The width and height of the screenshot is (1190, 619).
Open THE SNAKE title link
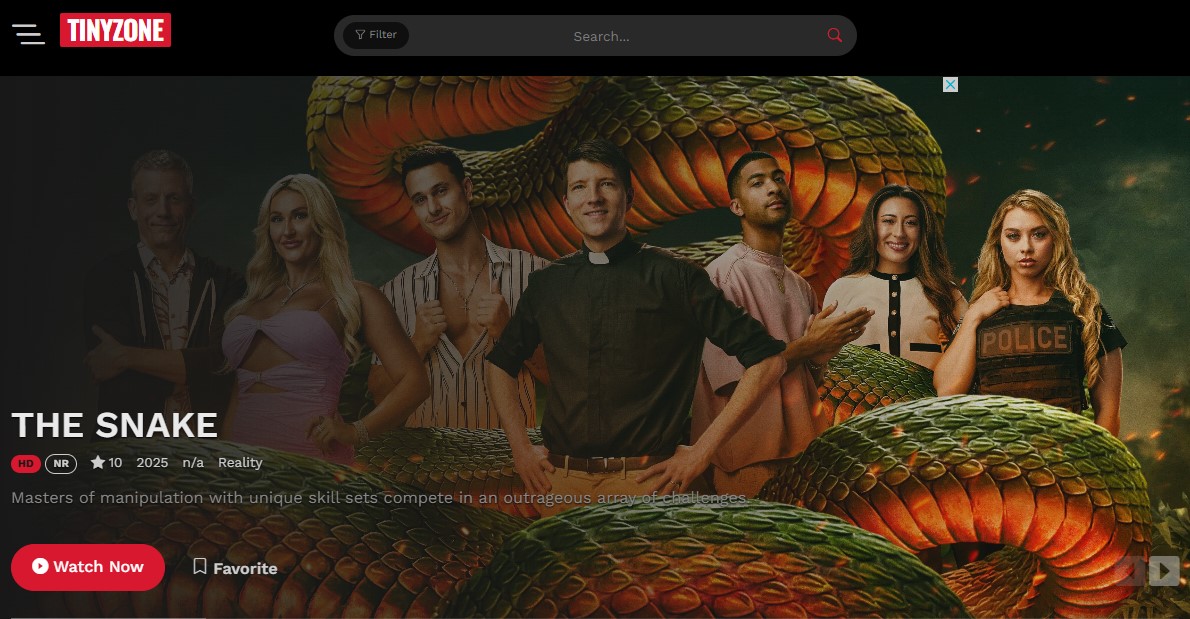tap(114, 425)
